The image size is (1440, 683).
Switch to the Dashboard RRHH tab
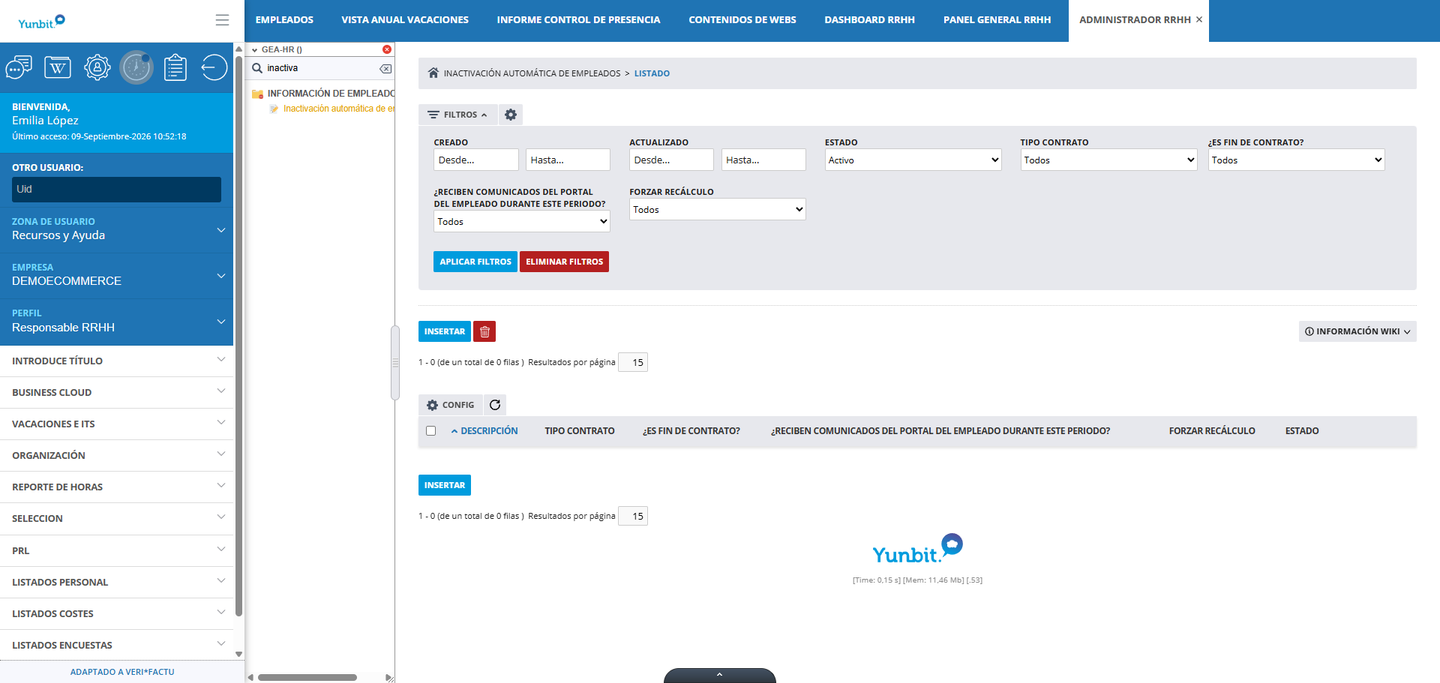tap(870, 19)
